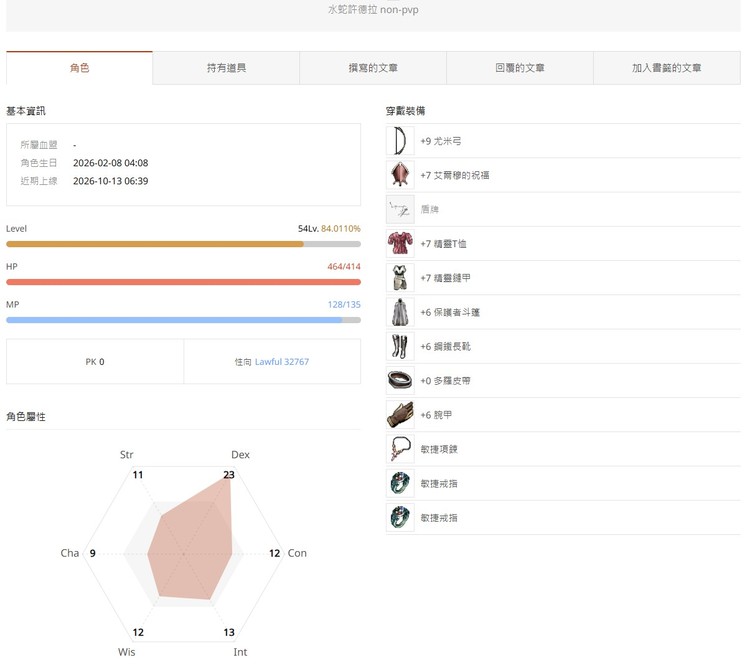The image size is (750, 665).
Task: Click the Wis value 12 on radar chart
Action: (138, 632)
